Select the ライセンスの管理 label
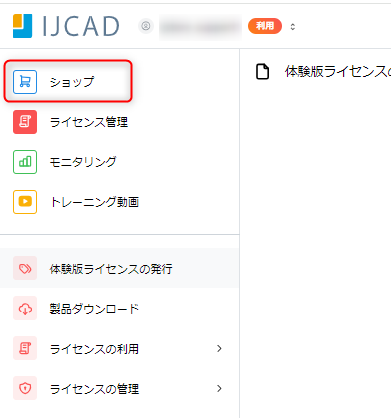The width and height of the screenshot is (391, 418). coord(94,389)
